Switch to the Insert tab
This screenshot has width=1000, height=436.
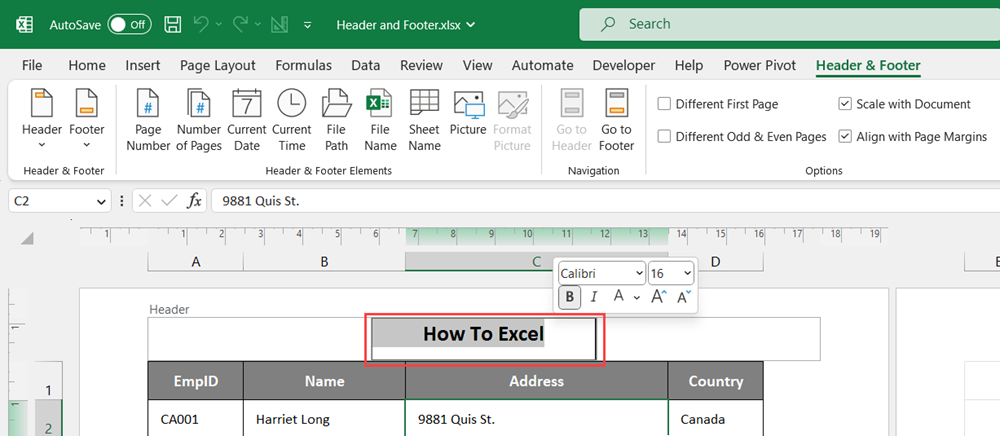[x=143, y=65]
